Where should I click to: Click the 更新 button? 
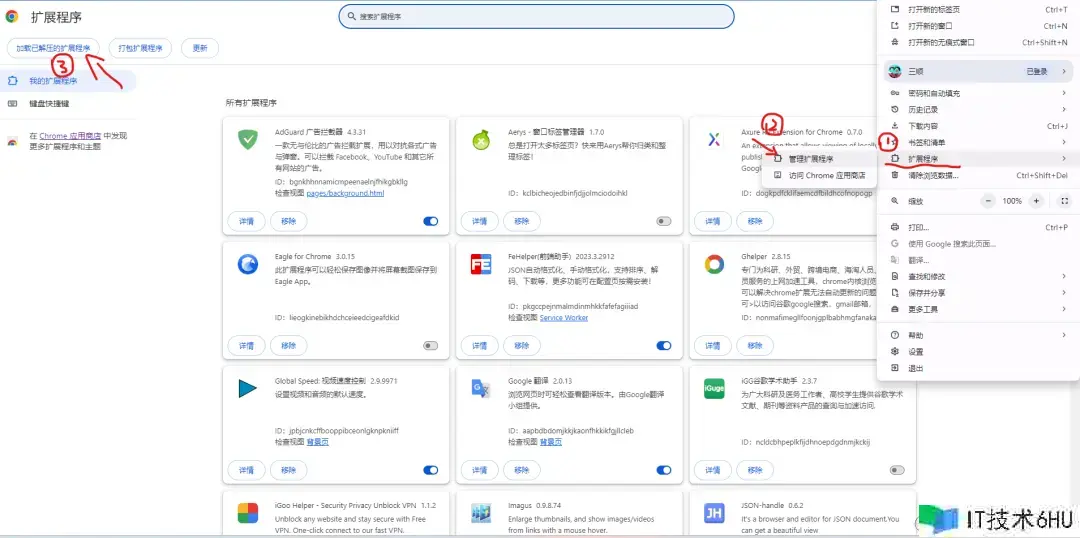pyautogui.click(x=200, y=48)
